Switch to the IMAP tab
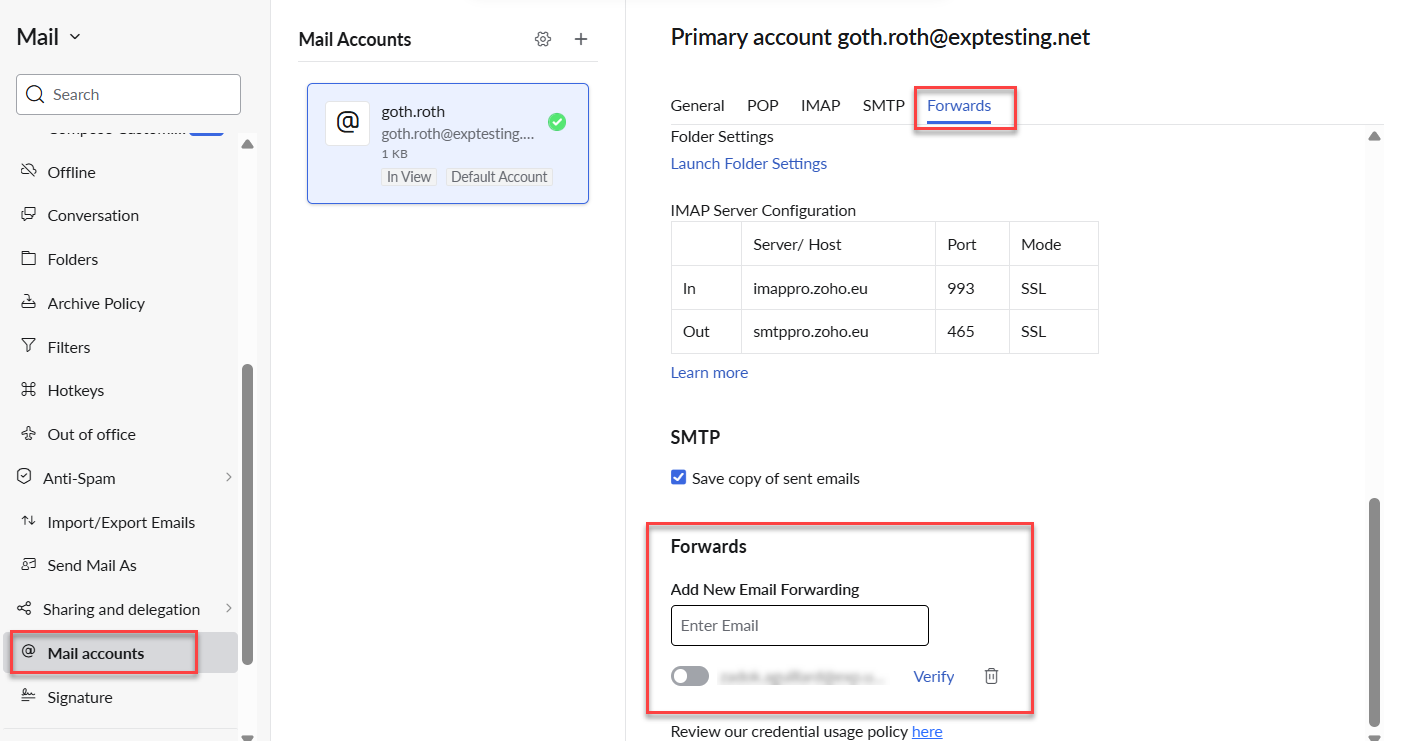The height and width of the screenshot is (741, 1405). tap(820, 105)
